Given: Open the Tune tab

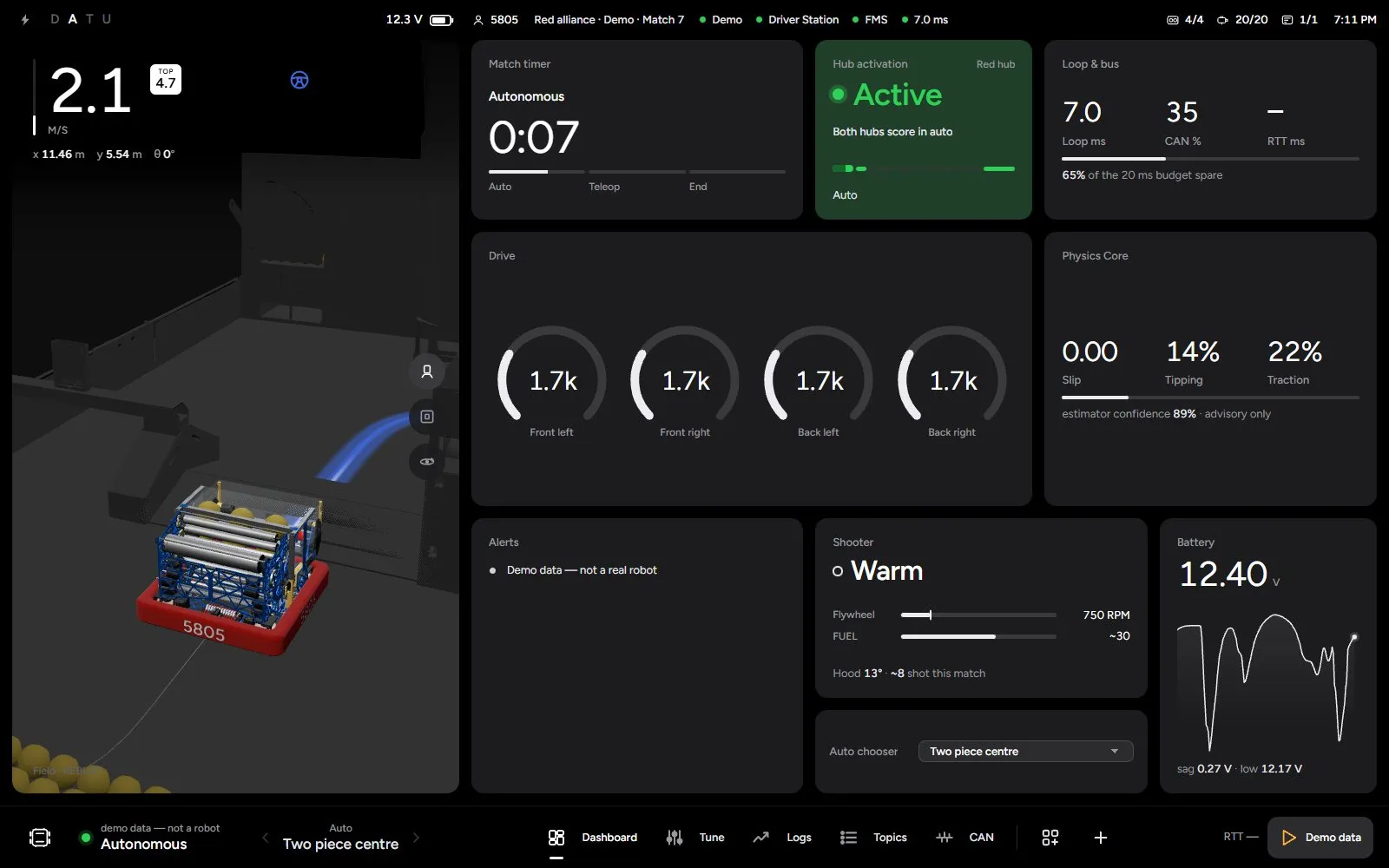Looking at the screenshot, I should tap(695, 838).
